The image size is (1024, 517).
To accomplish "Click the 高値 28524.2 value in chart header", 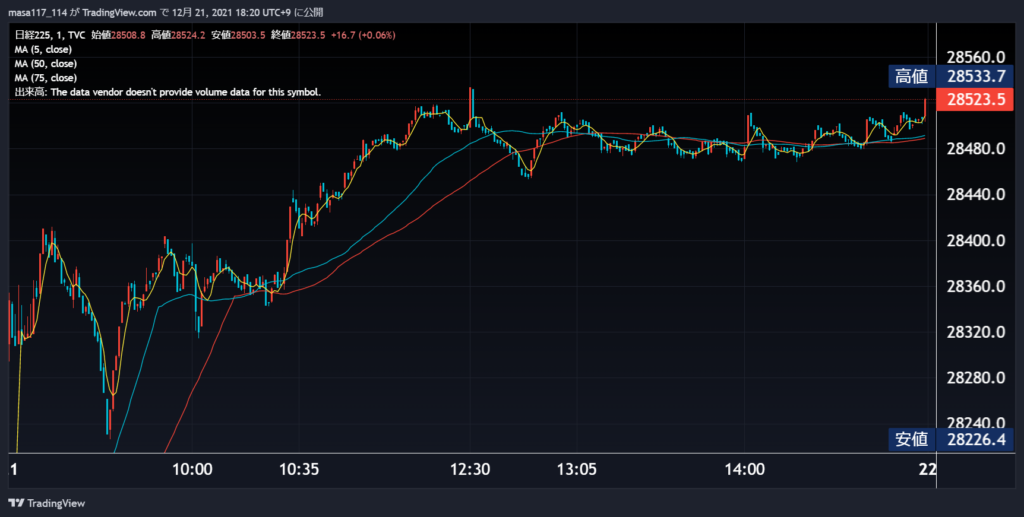I will pyautogui.click(x=178, y=35).
